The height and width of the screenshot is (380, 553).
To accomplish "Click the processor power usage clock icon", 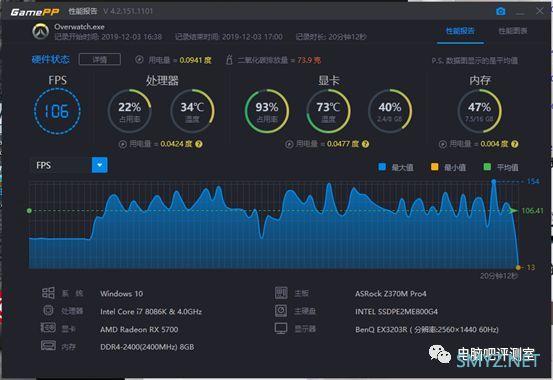I will click(x=122, y=144).
